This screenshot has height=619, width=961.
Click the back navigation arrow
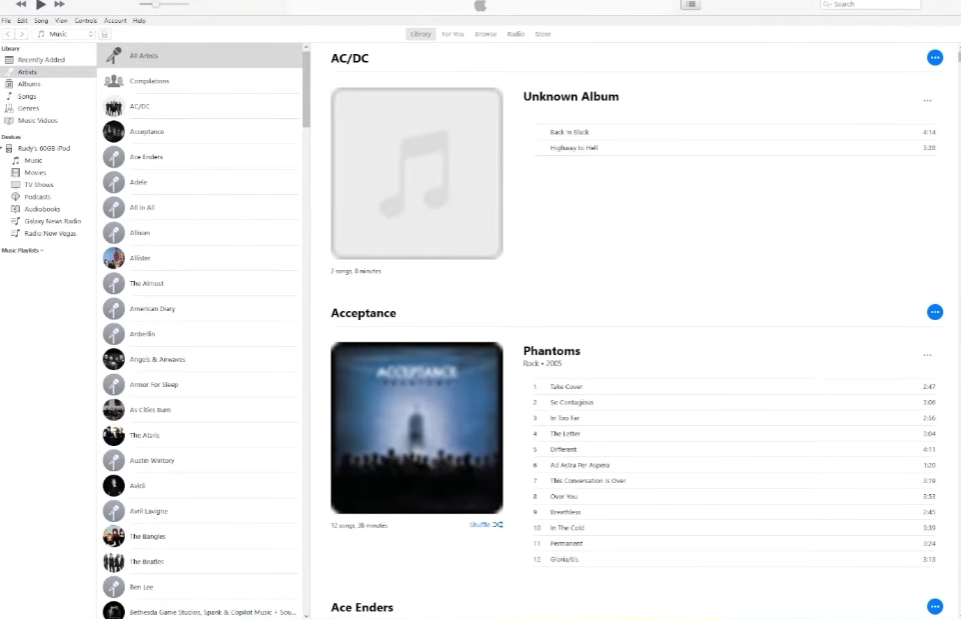[9, 34]
